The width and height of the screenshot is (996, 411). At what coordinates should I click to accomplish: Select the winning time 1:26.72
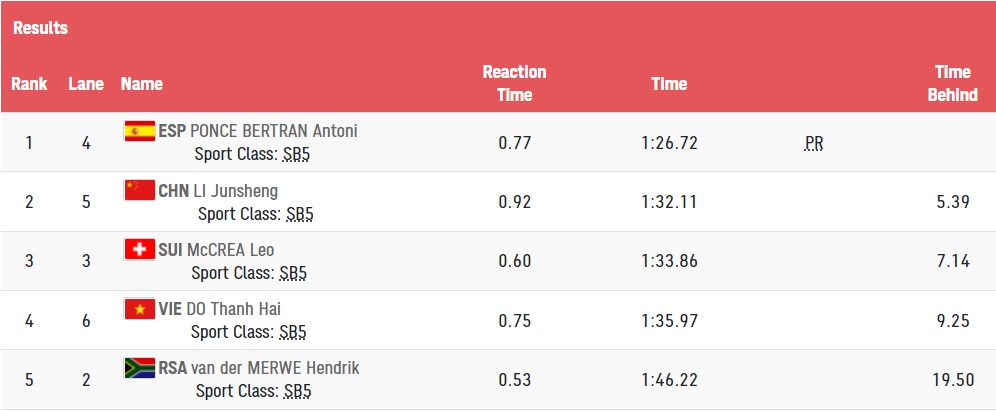click(x=670, y=143)
